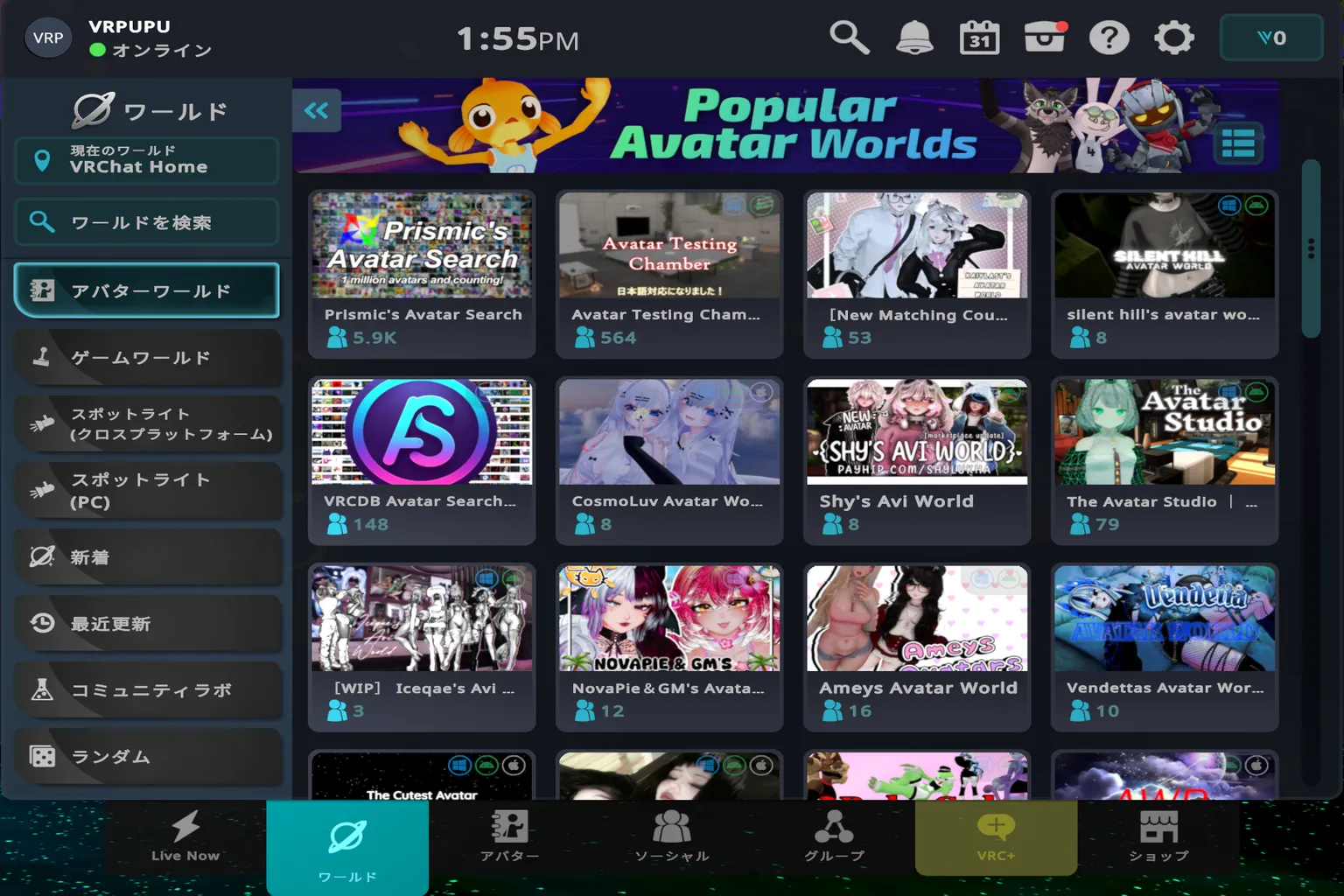Open the アバター bottom tab
Viewport: 1344px width, 896px height.
point(510,836)
